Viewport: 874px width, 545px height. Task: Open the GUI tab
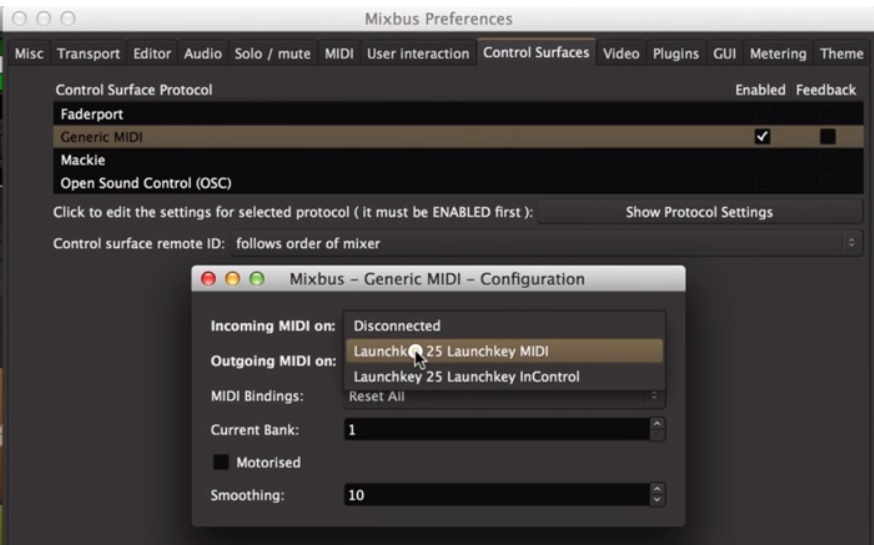[725, 53]
